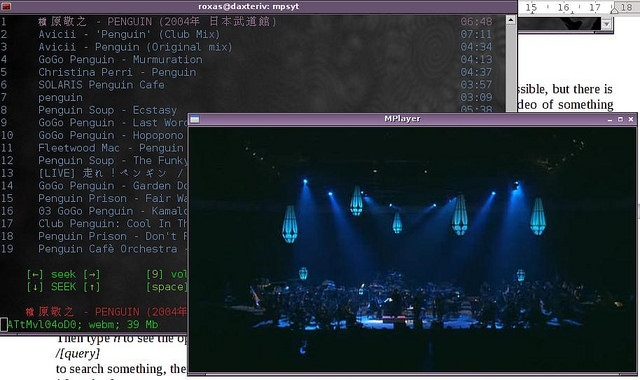The width and height of the screenshot is (640, 380).
Task: Open the dropdown arrow below the ruler
Action: [x=607, y=24]
